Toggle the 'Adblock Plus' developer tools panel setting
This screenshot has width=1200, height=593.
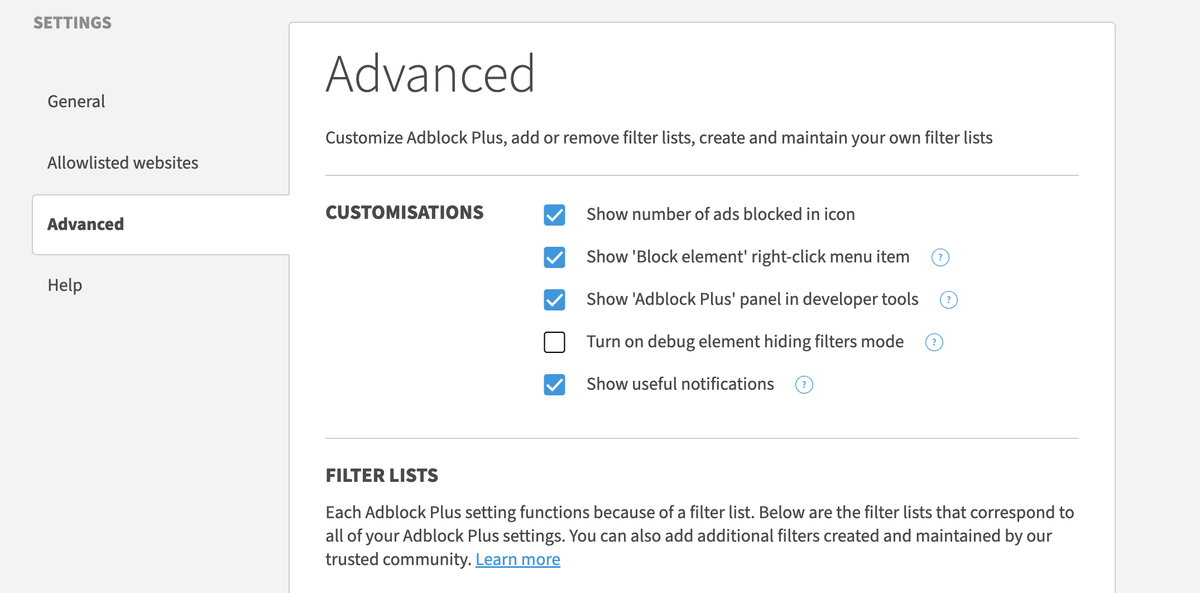pyautogui.click(x=554, y=299)
